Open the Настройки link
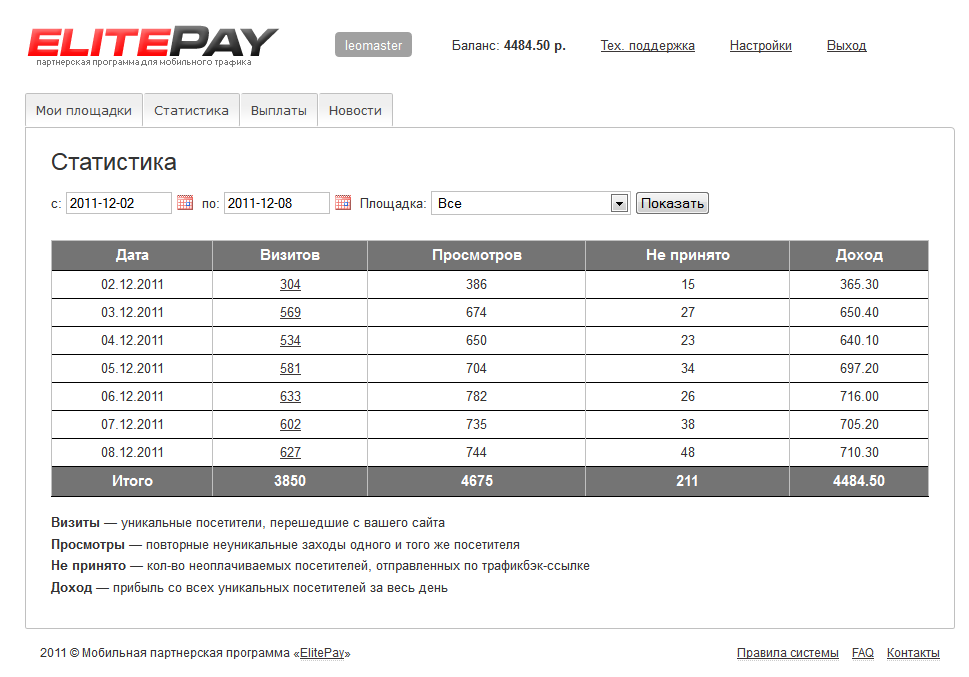The width and height of the screenshot is (969, 677). point(760,46)
